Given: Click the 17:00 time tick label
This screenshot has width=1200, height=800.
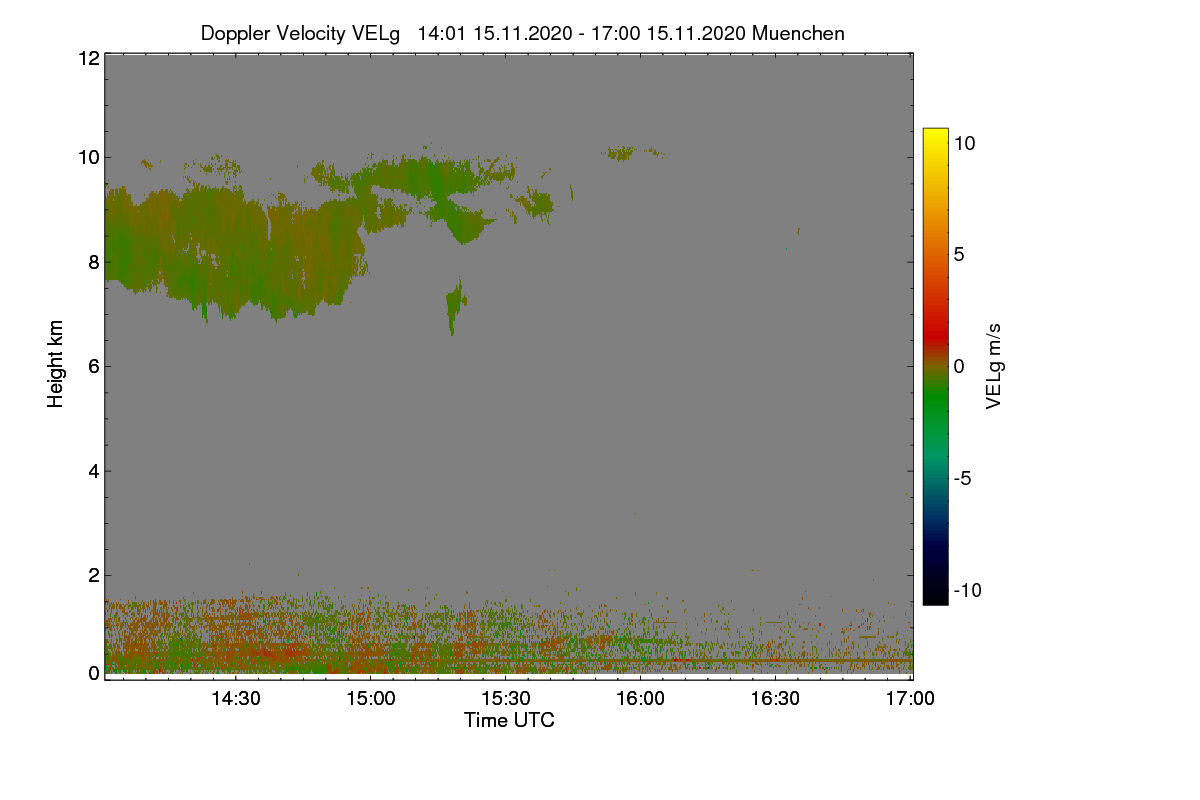Looking at the screenshot, I should click(910, 698).
